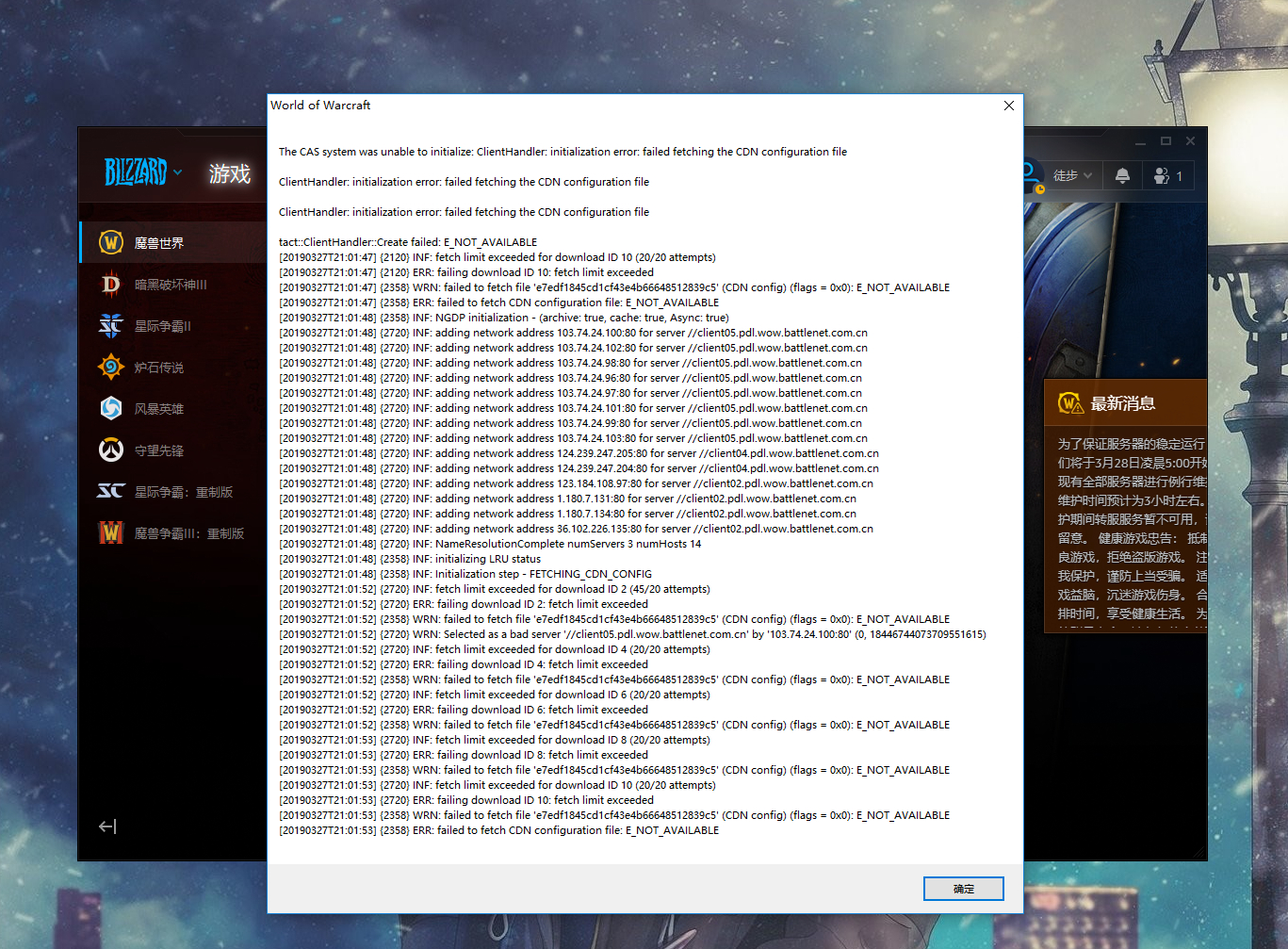Click the 'failing download ID 2' error line
This screenshot has height=949, width=1288.
click(x=464, y=604)
